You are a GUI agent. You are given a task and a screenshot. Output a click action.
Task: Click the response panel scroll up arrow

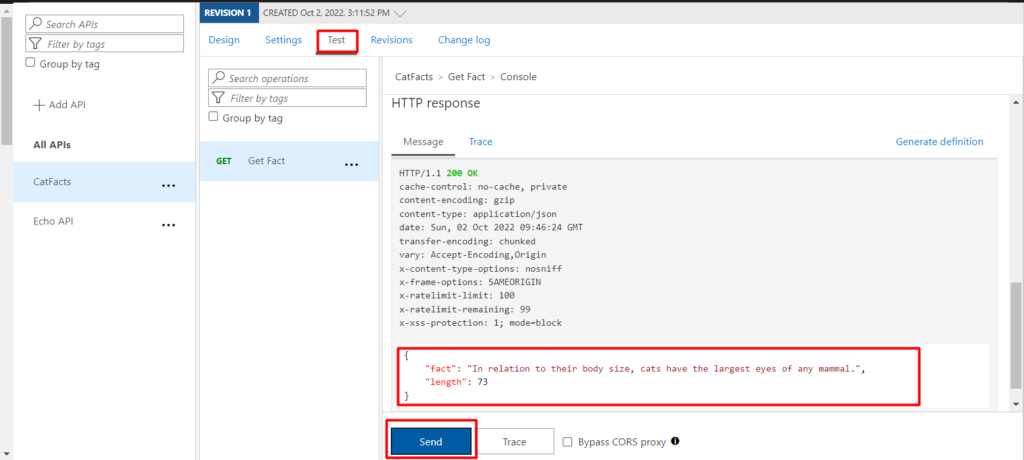1014,103
